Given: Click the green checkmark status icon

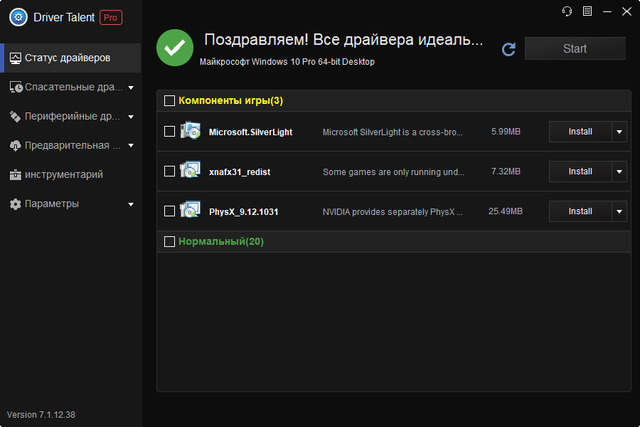Looking at the screenshot, I should pyautogui.click(x=175, y=47).
